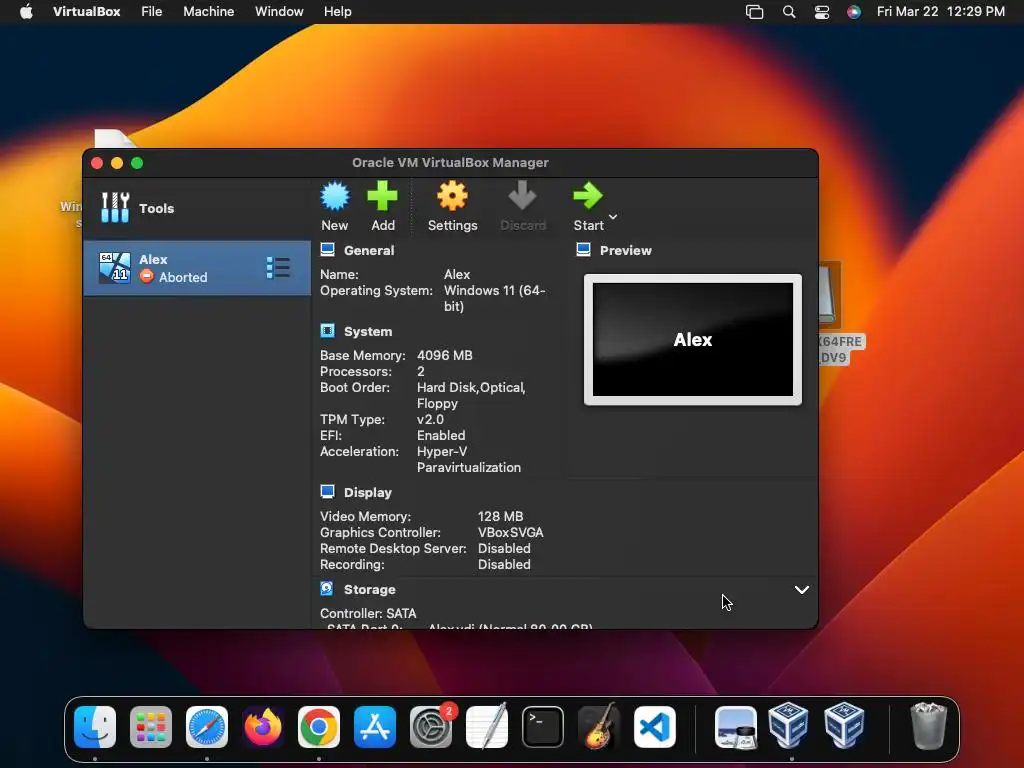This screenshot has height=768, width=1024.
Task: Open Finder from the Dock
Action: point(95,726)
